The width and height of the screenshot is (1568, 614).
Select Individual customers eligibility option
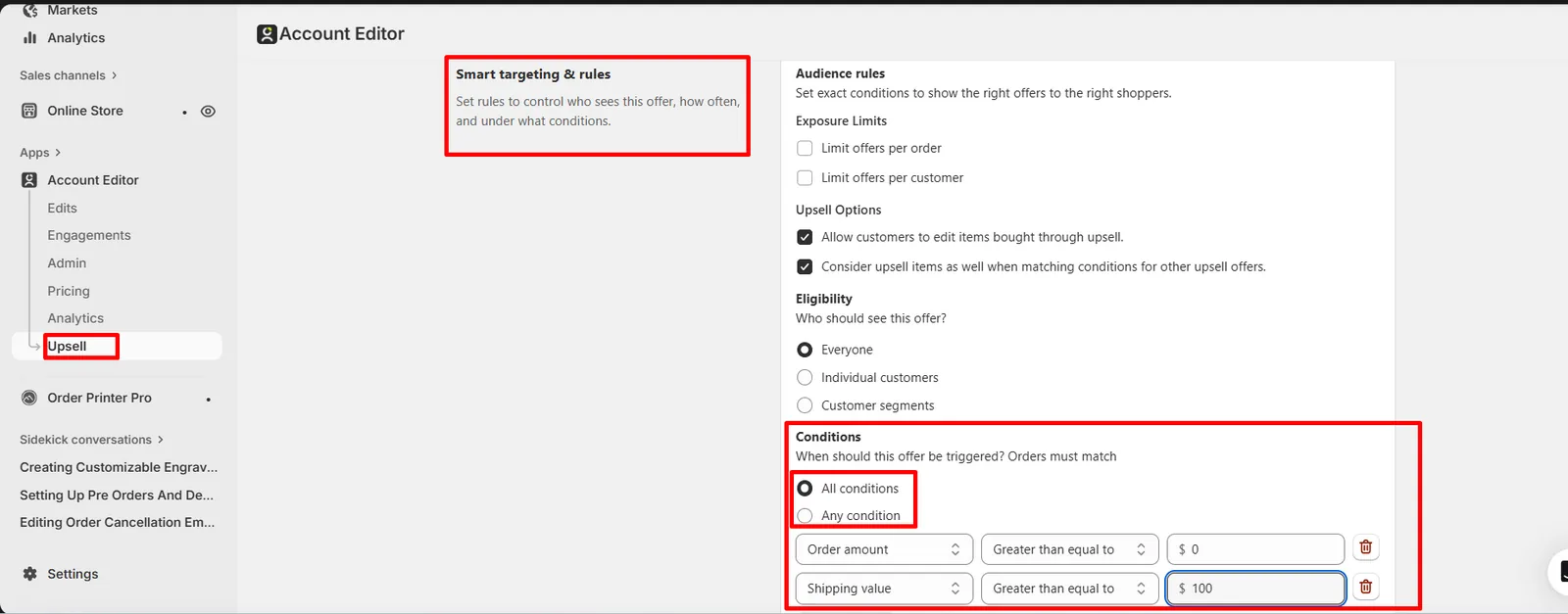(805, 377)
